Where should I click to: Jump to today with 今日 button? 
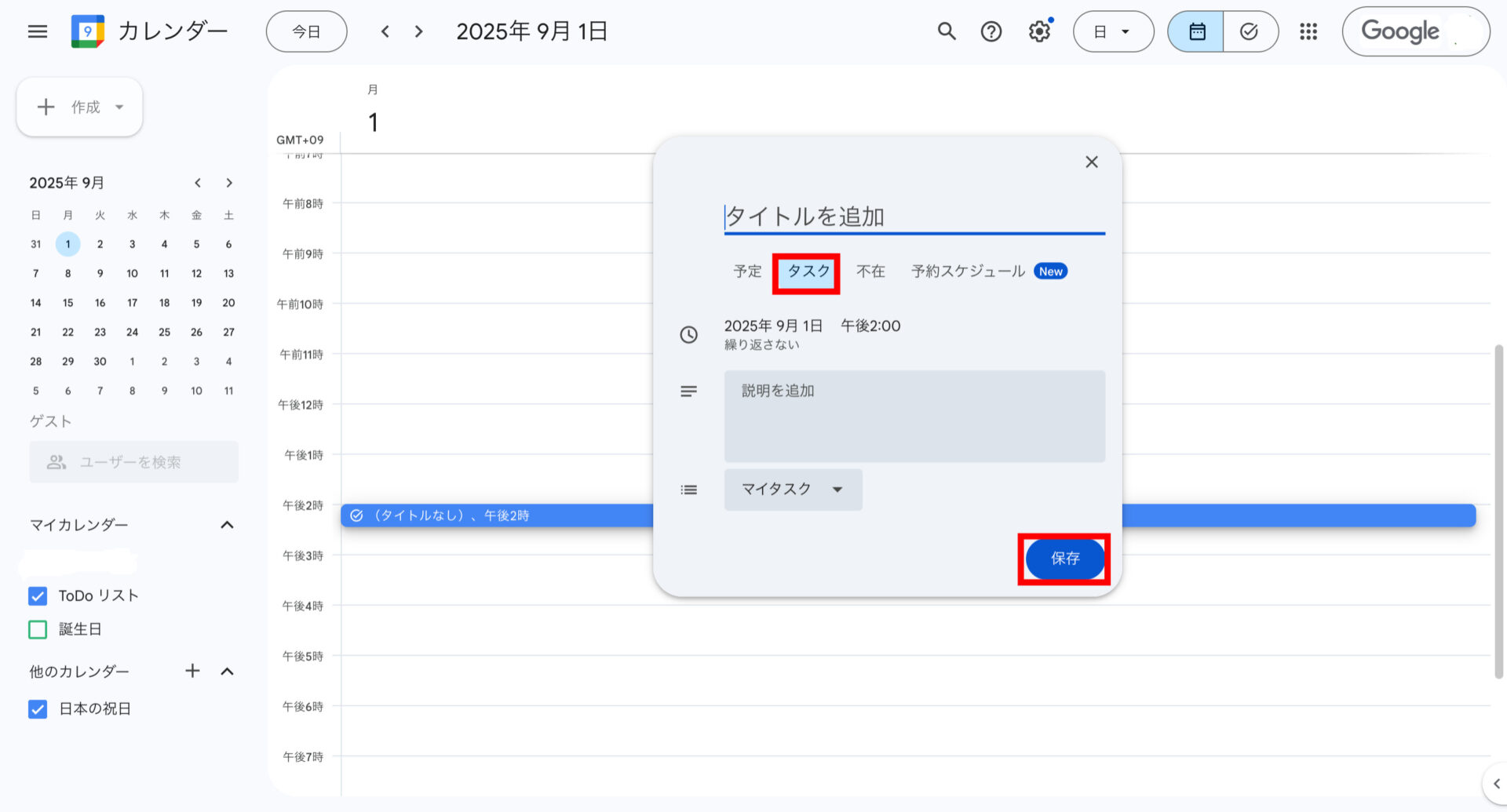[306, 31]
